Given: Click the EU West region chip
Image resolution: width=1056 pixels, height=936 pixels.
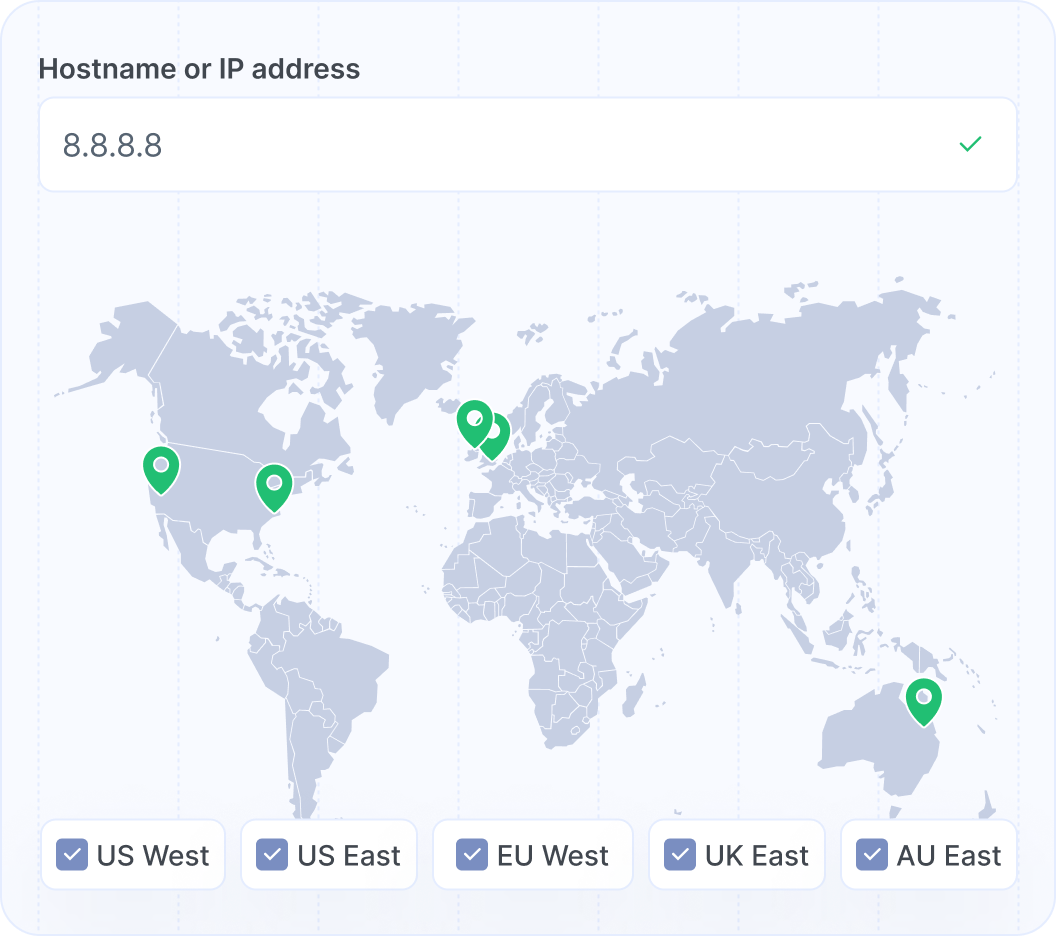Looking at the screenshot, I should [x=532, y=855].
